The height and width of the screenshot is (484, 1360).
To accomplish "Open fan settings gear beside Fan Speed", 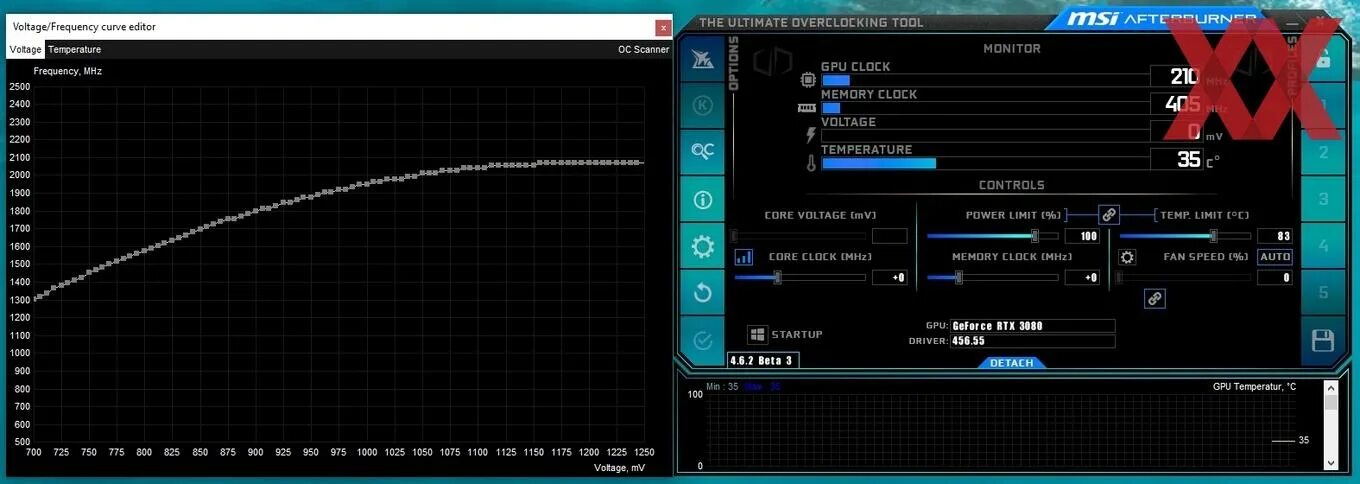I will [x=1127, y=257].
